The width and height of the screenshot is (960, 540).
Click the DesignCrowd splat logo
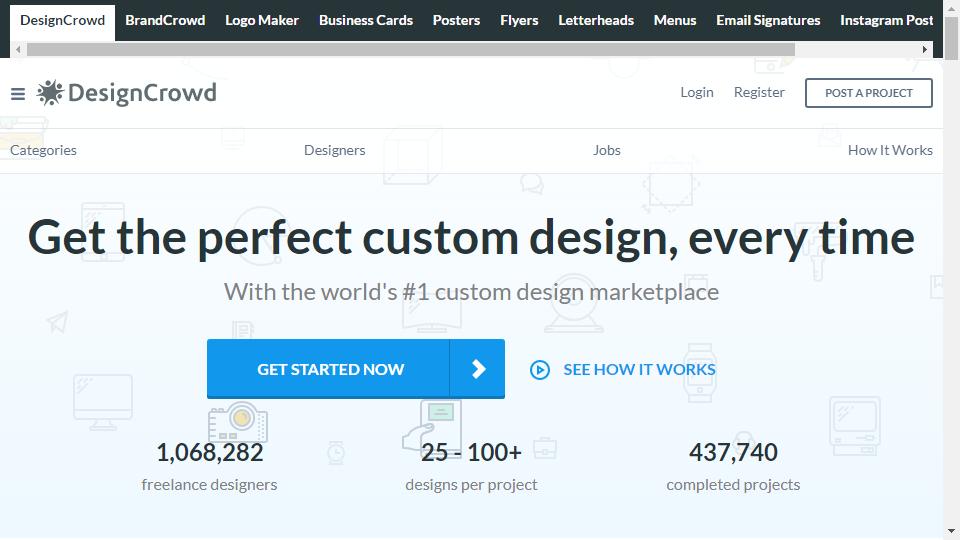click(x=50, y=92)
